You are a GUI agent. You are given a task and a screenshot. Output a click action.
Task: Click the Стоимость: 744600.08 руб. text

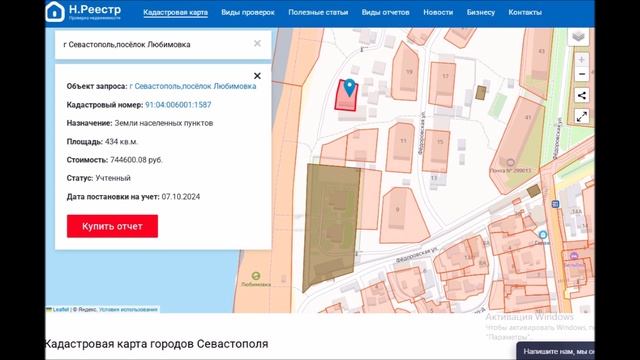(115, 160)
